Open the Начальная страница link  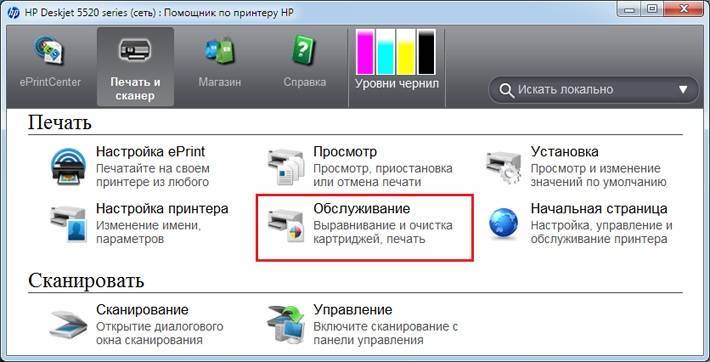[599, 209]
